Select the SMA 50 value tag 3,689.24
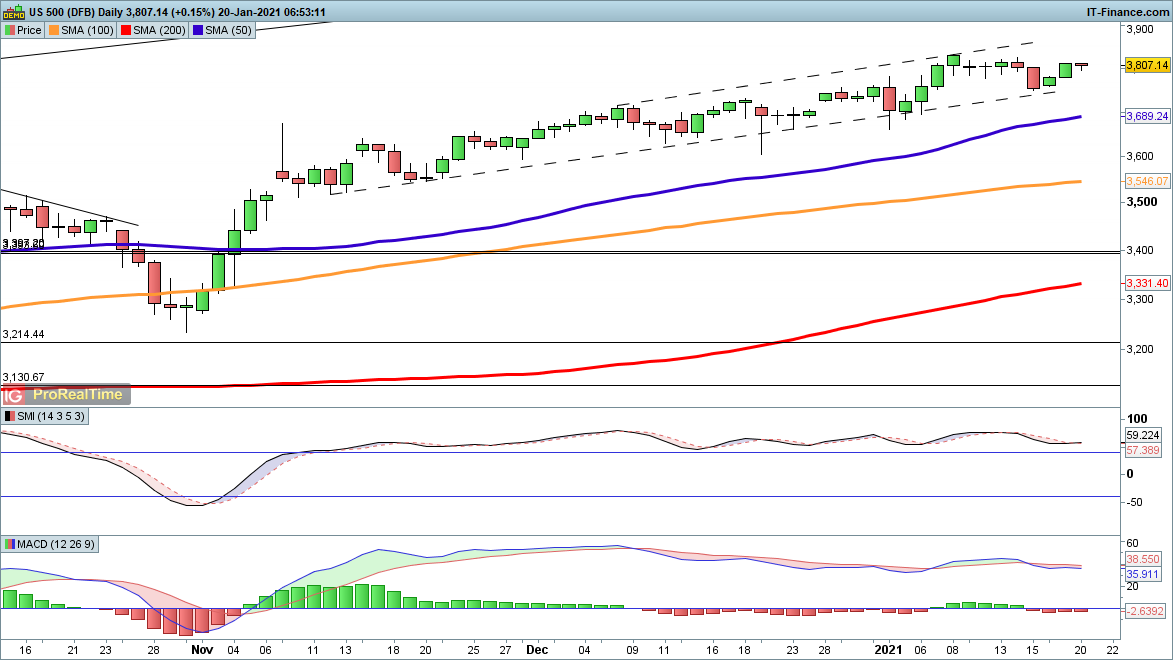This screenshot has width=1173, height=660. coord(1146,116)
